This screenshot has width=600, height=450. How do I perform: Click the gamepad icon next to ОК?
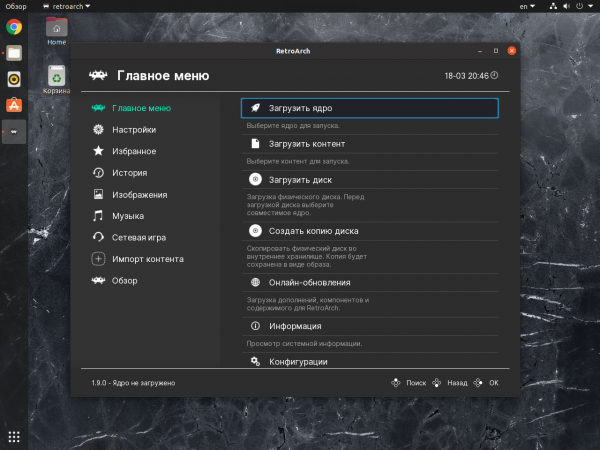478,383
